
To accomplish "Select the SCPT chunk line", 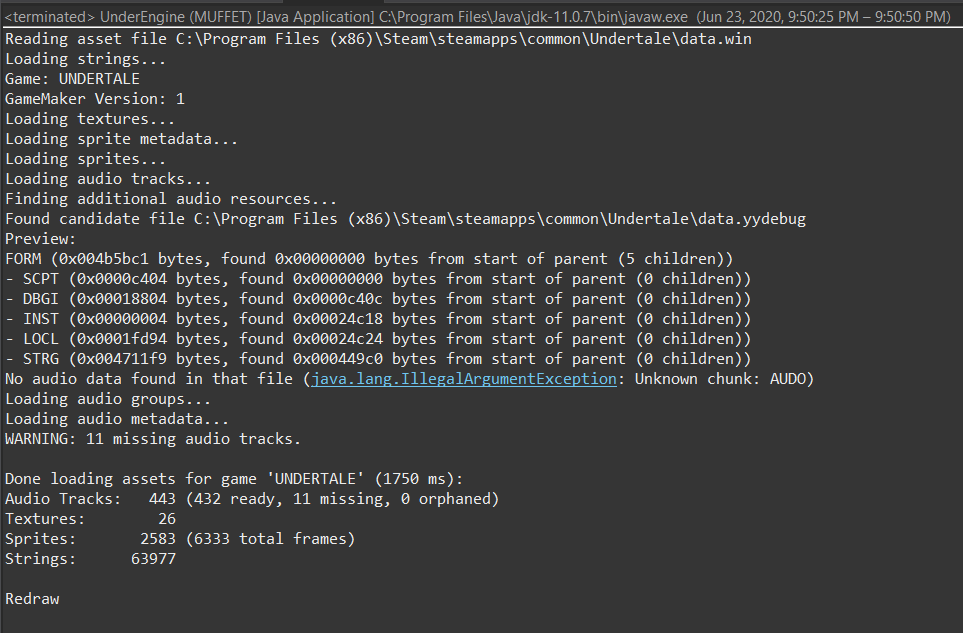I will (x=378, y=279).
